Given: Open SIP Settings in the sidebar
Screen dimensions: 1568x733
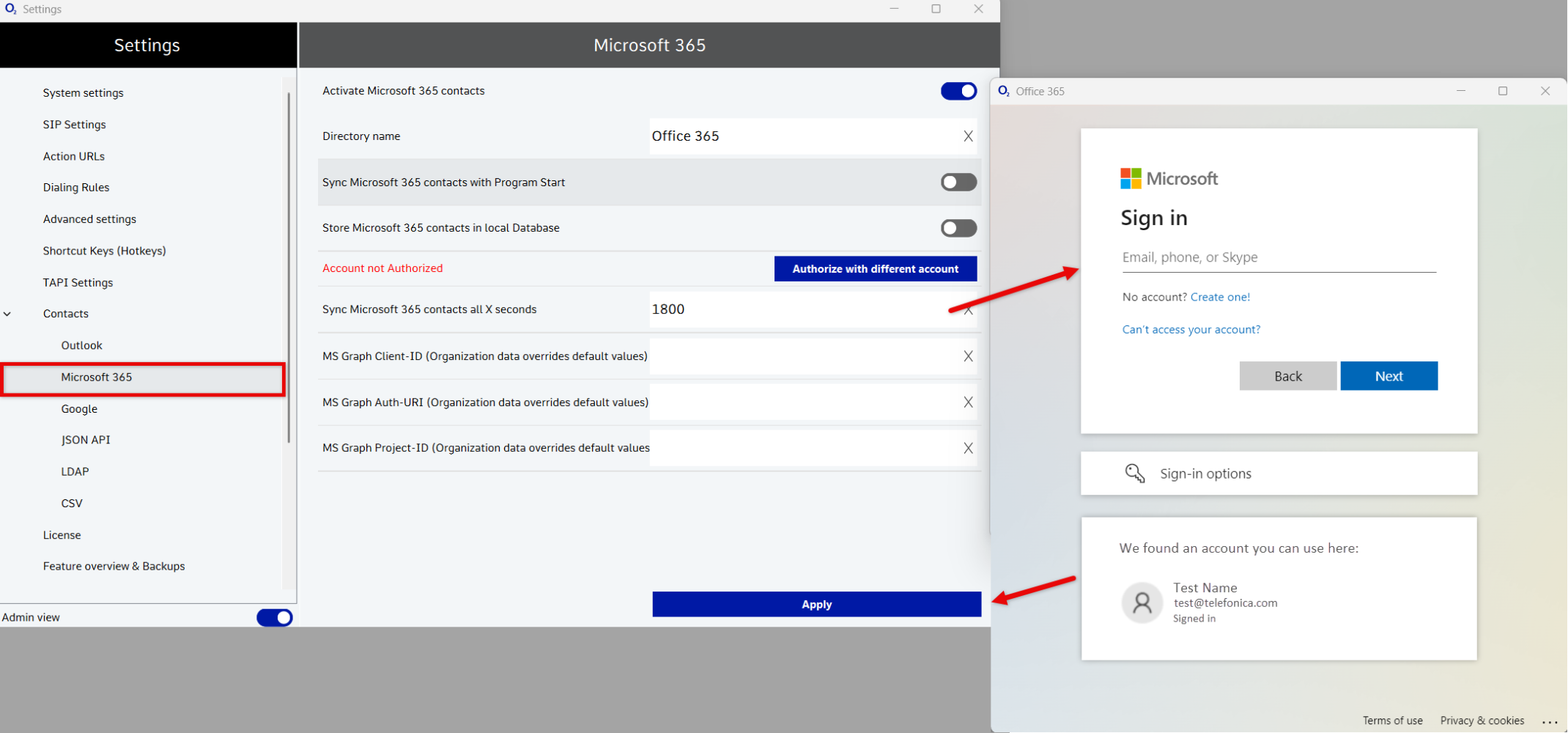Looking at the screenshot, I should pos(74,125).
